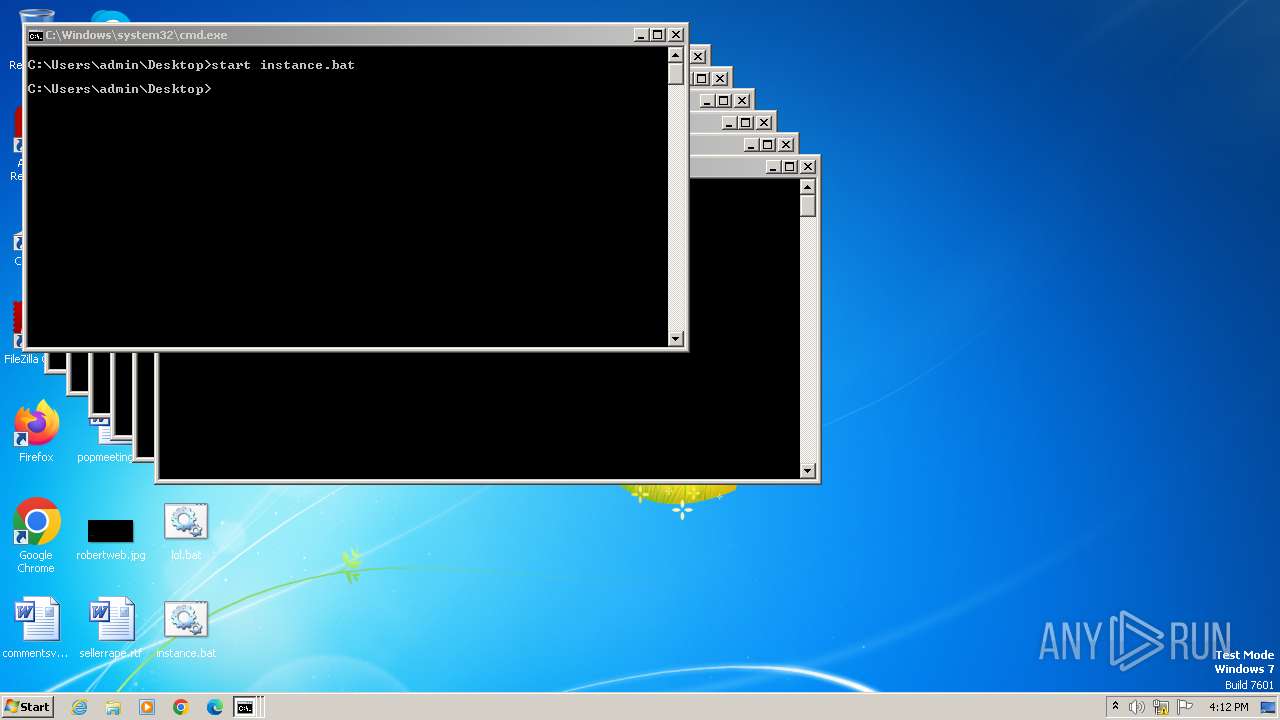Launch Google Chrome from the taskbar
This screenshot has height=720, width=1280.
click(181, 707)
